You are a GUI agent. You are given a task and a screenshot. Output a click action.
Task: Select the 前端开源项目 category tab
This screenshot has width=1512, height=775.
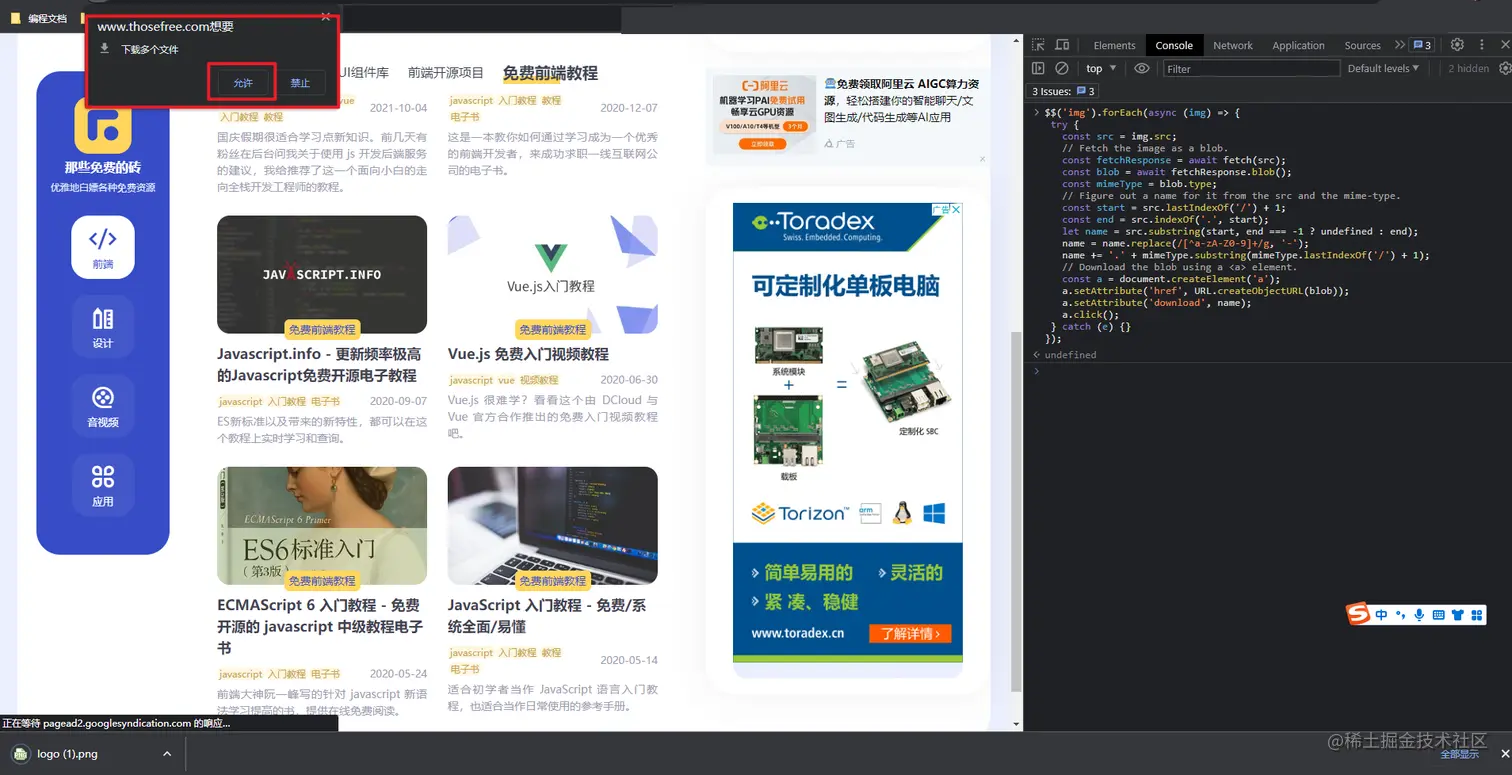(x=445, y=73)
